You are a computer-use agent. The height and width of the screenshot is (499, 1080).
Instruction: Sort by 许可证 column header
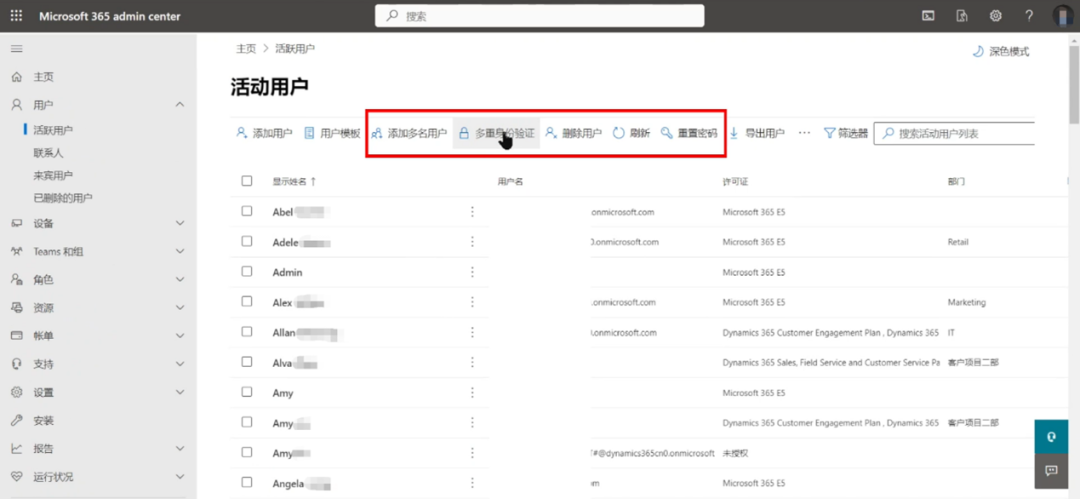(x=735, y=181)
